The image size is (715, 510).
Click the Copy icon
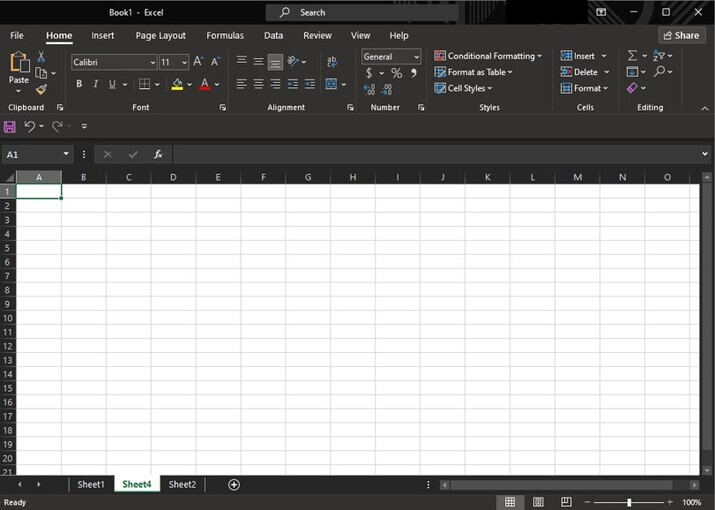41,73
